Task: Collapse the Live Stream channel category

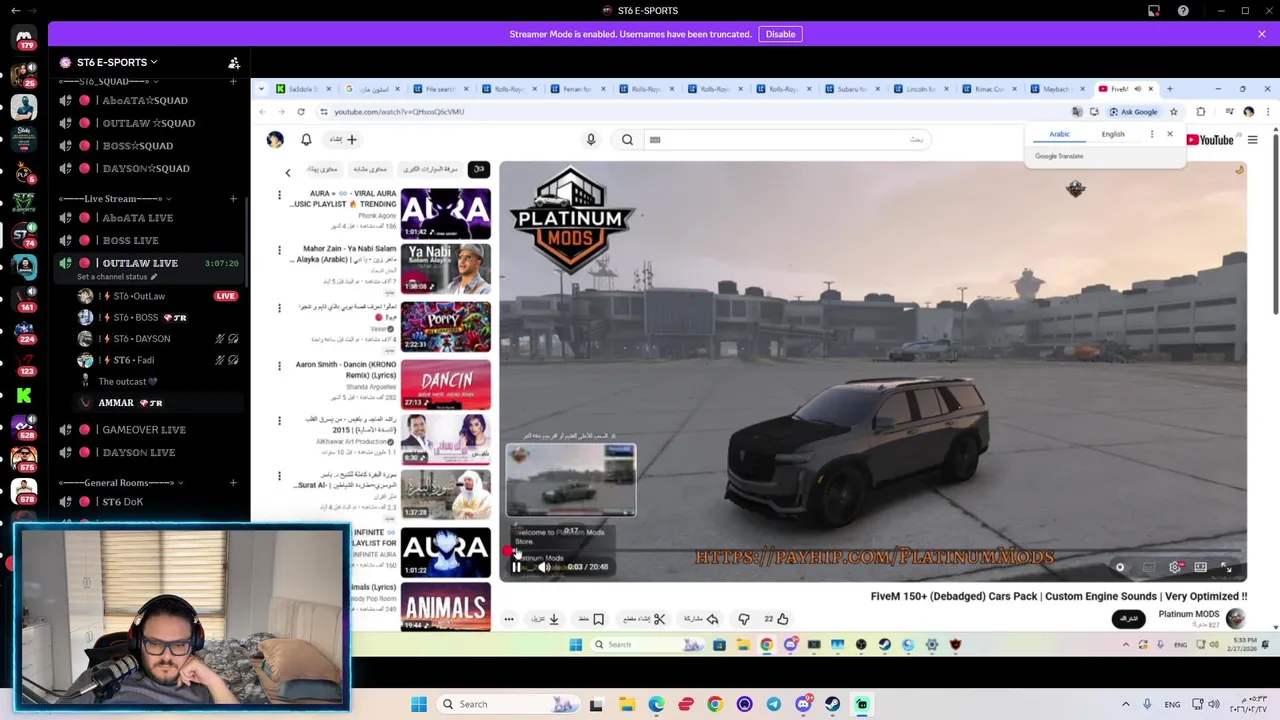Action: (115, 199)
